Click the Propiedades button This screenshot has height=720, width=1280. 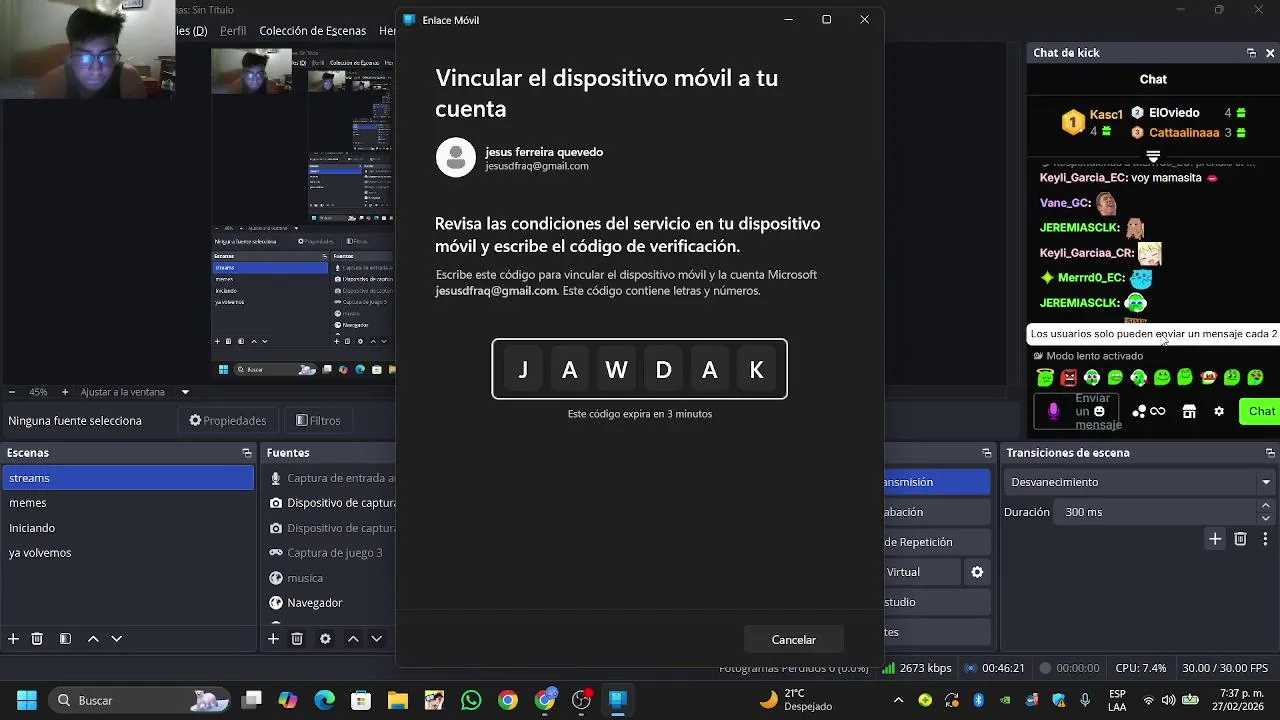pos(228,421)
